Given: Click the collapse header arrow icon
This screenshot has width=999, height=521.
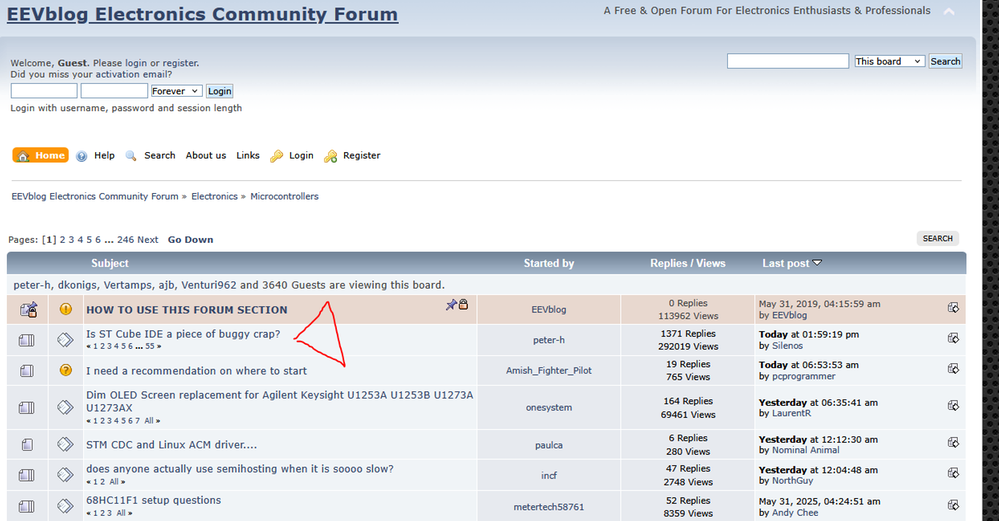Looking at the screenshot, I should [x=949, y=11].
